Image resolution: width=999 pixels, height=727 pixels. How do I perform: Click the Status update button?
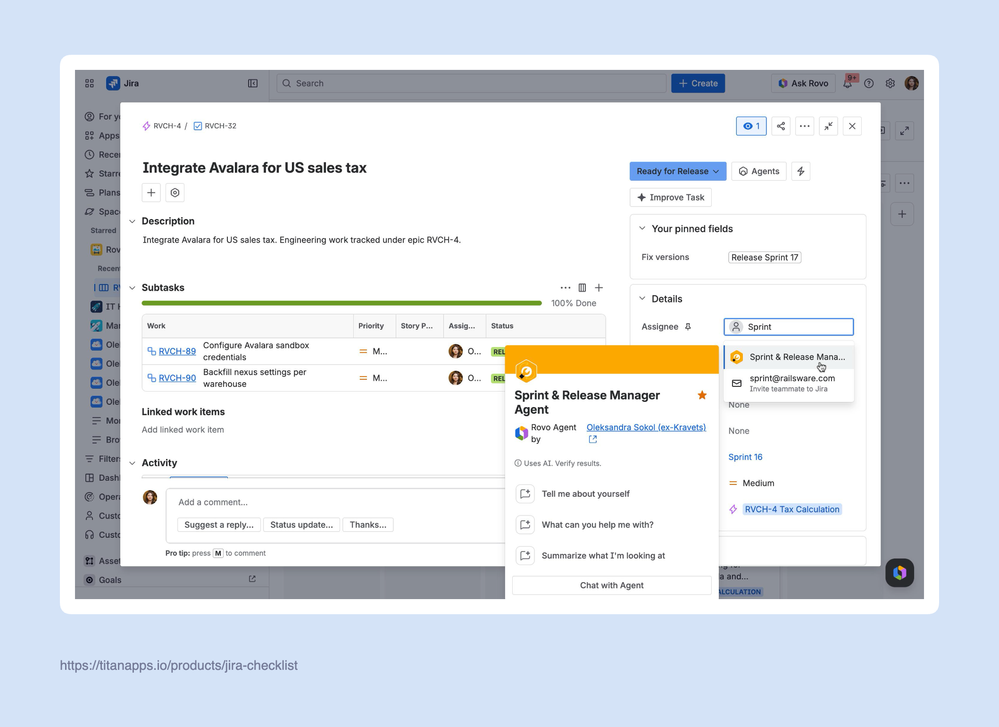[301, 525]
